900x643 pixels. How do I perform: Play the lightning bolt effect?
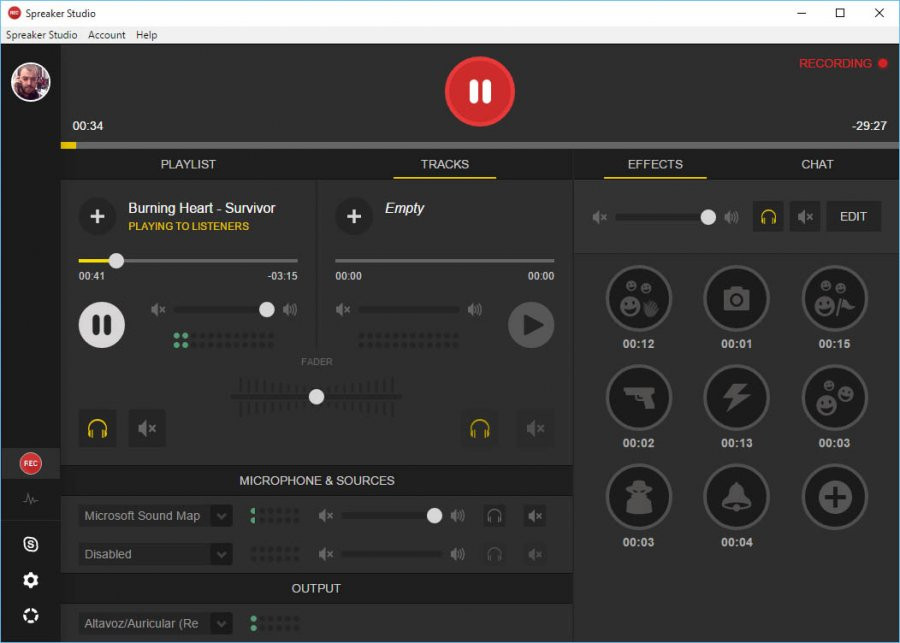736,397
